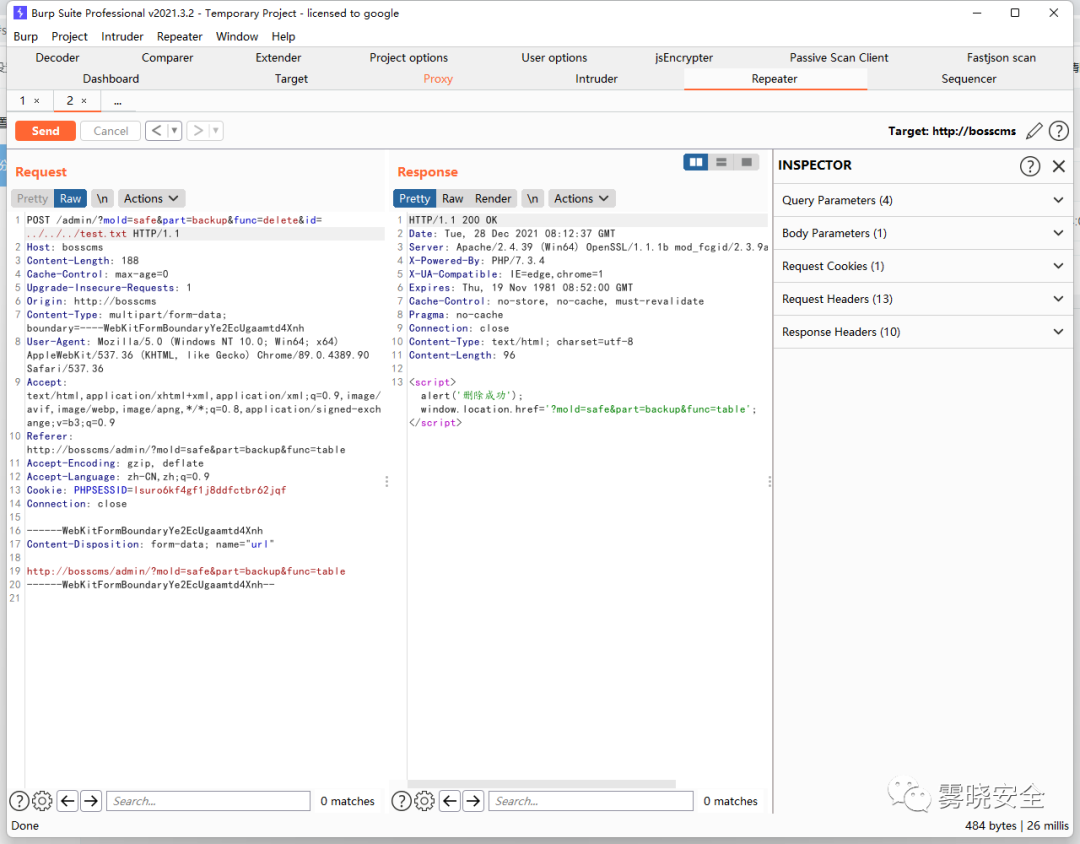Expand Query Parameters (4) section
Viewport: 1080px width, 844px height.
coord(923,200)
